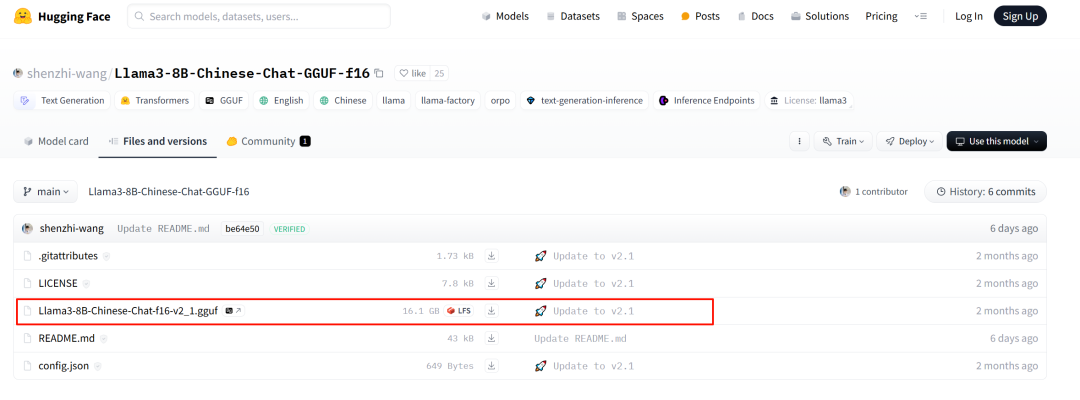Select the Transformers tag
This screenshot has width=1080, height=400.
[155, 101]
